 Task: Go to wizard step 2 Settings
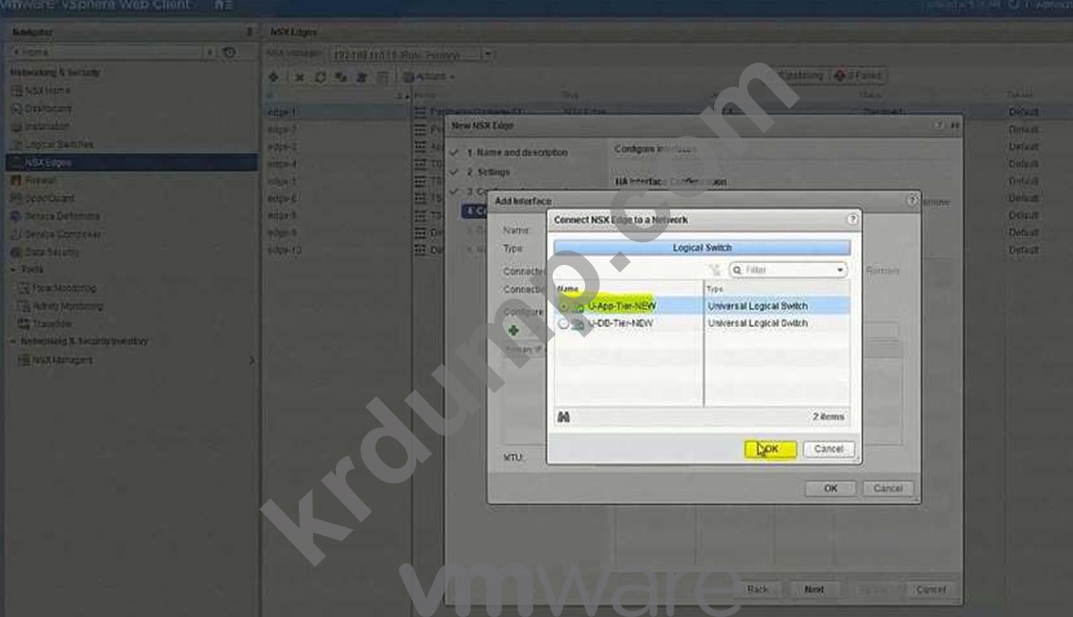[489, 172]
